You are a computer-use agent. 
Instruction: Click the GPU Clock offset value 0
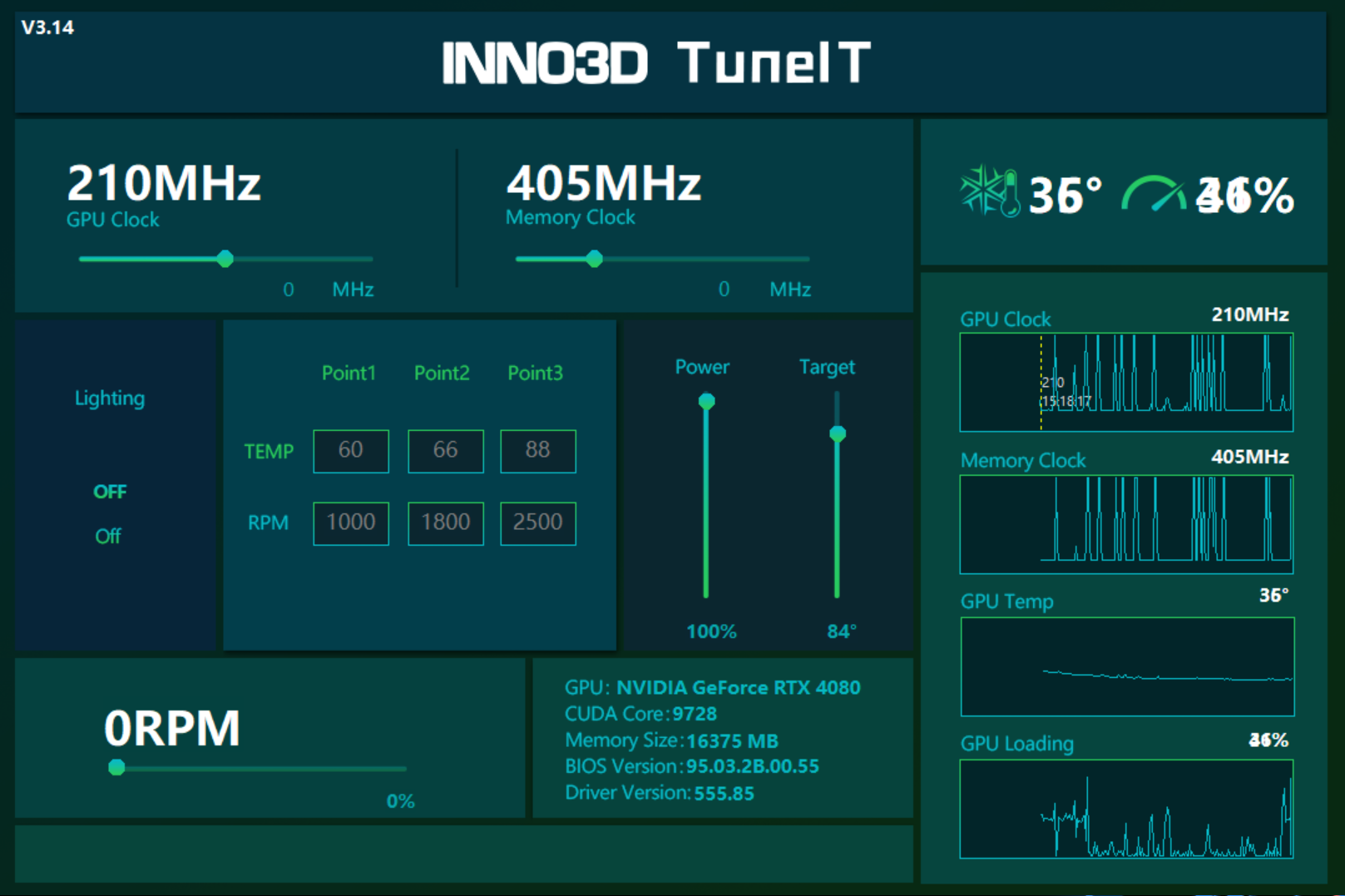point(289,290)
